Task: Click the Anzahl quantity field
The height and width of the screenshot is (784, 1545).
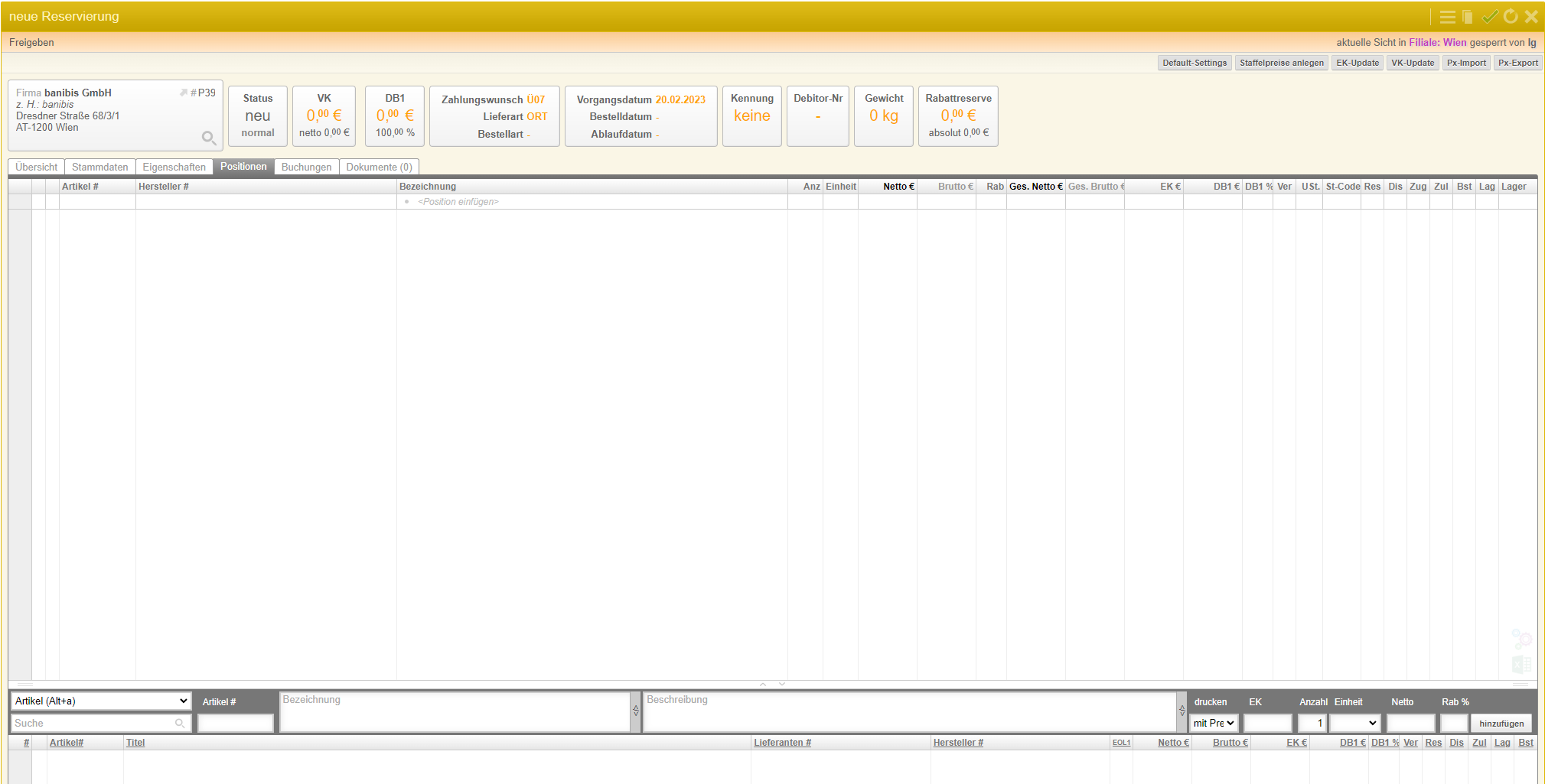Action: click(1312, 723)
